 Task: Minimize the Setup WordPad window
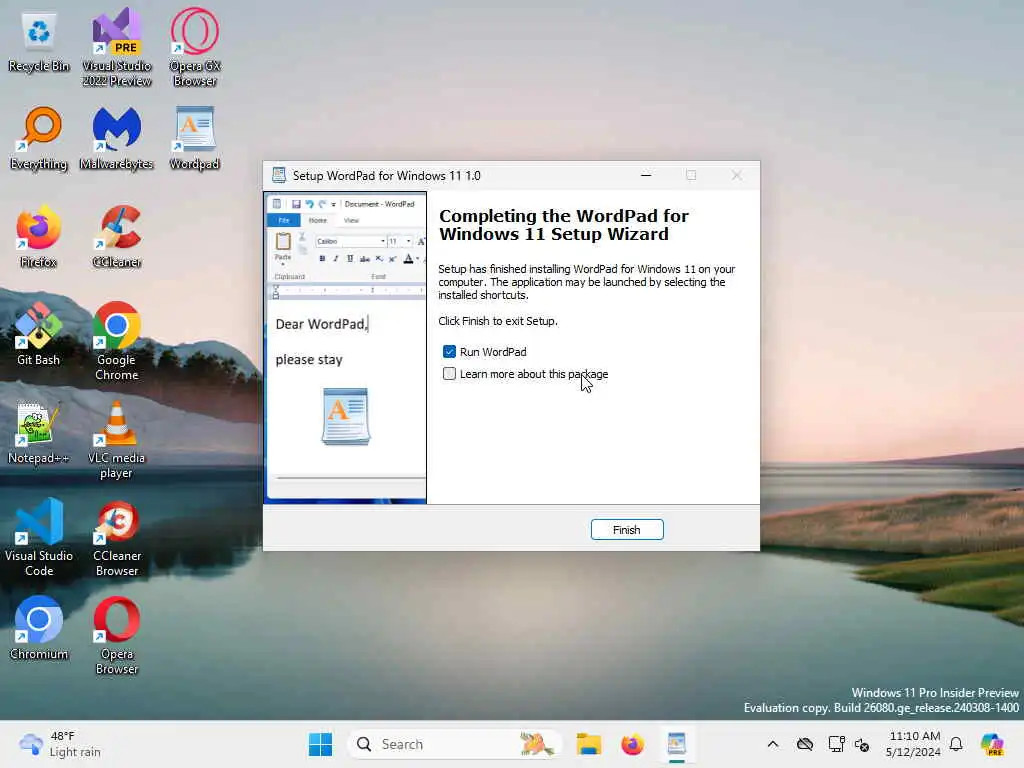pos(646,175)
